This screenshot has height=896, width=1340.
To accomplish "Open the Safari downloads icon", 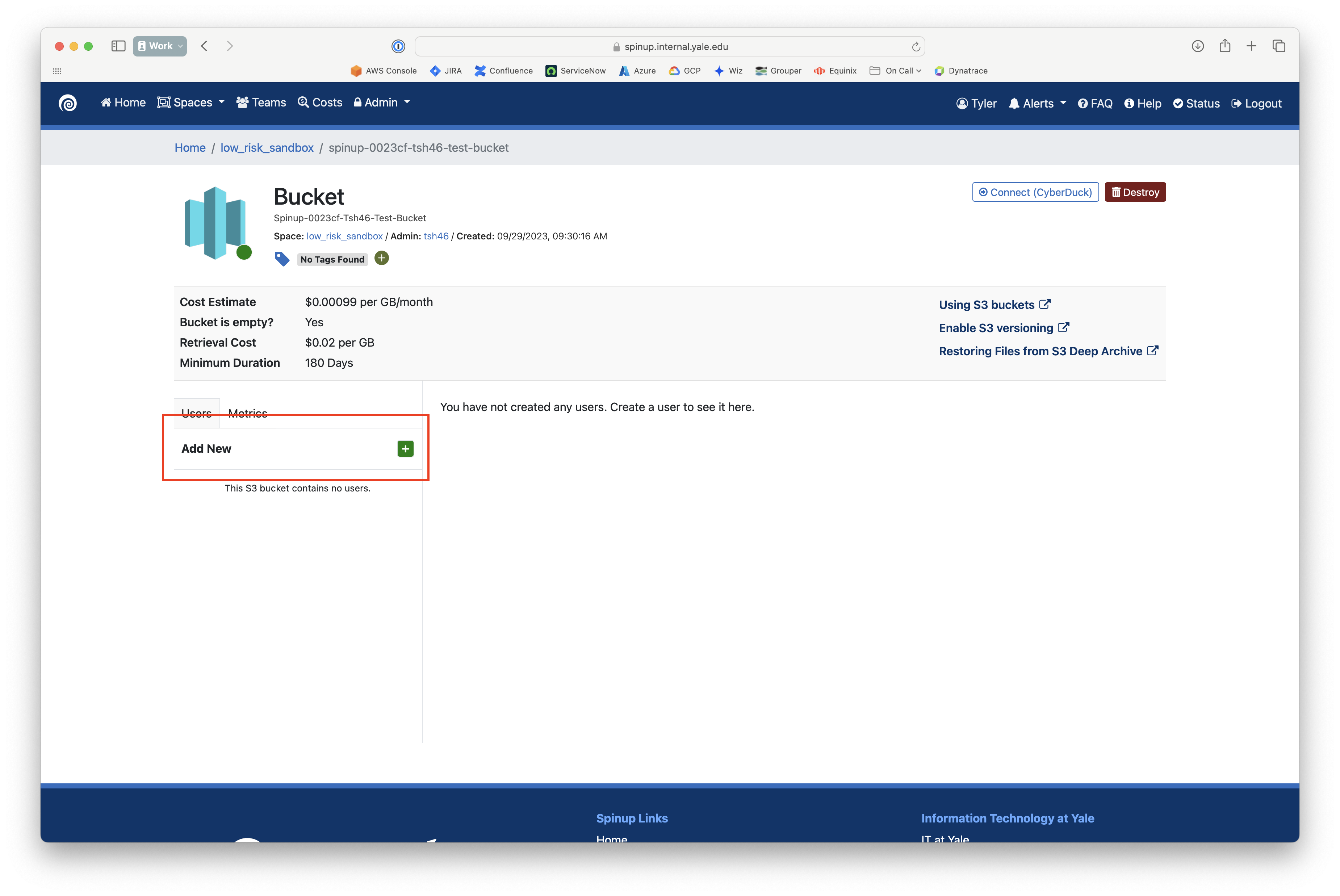I will pos(1198,46).
